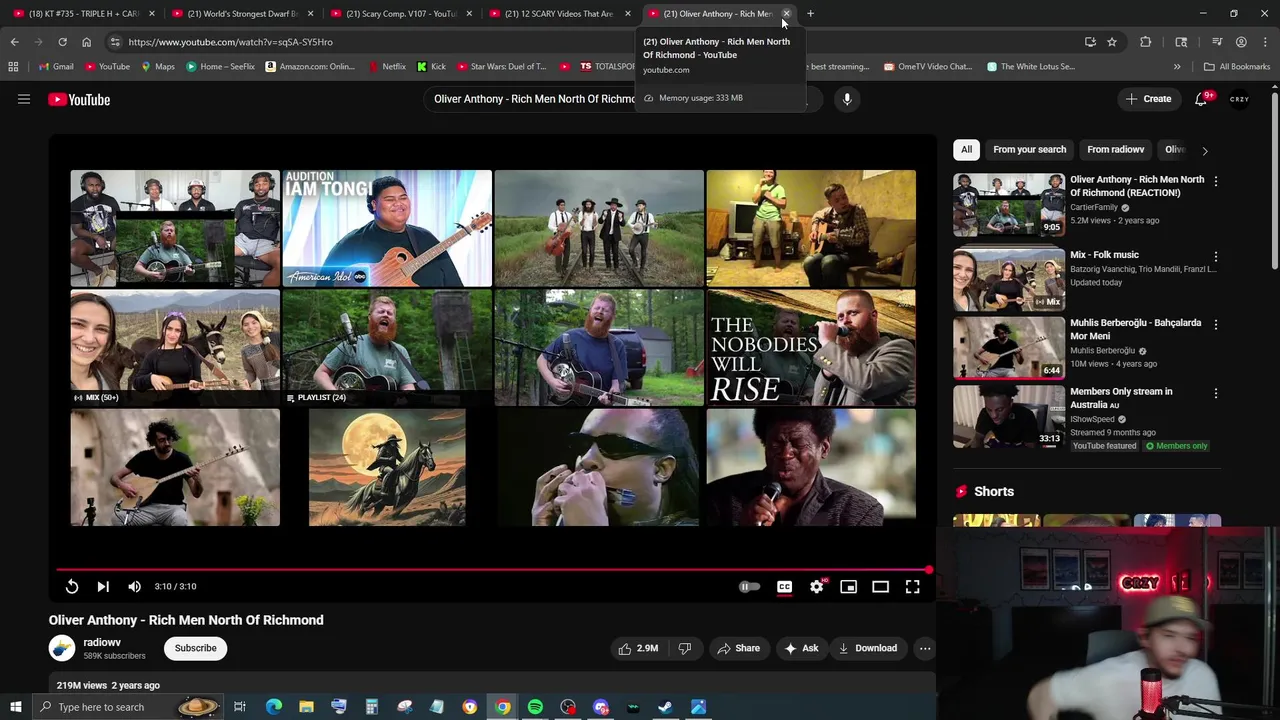Open the Windows Start menu
Screen dimensions: 1280x720
[x=15, y=707]
